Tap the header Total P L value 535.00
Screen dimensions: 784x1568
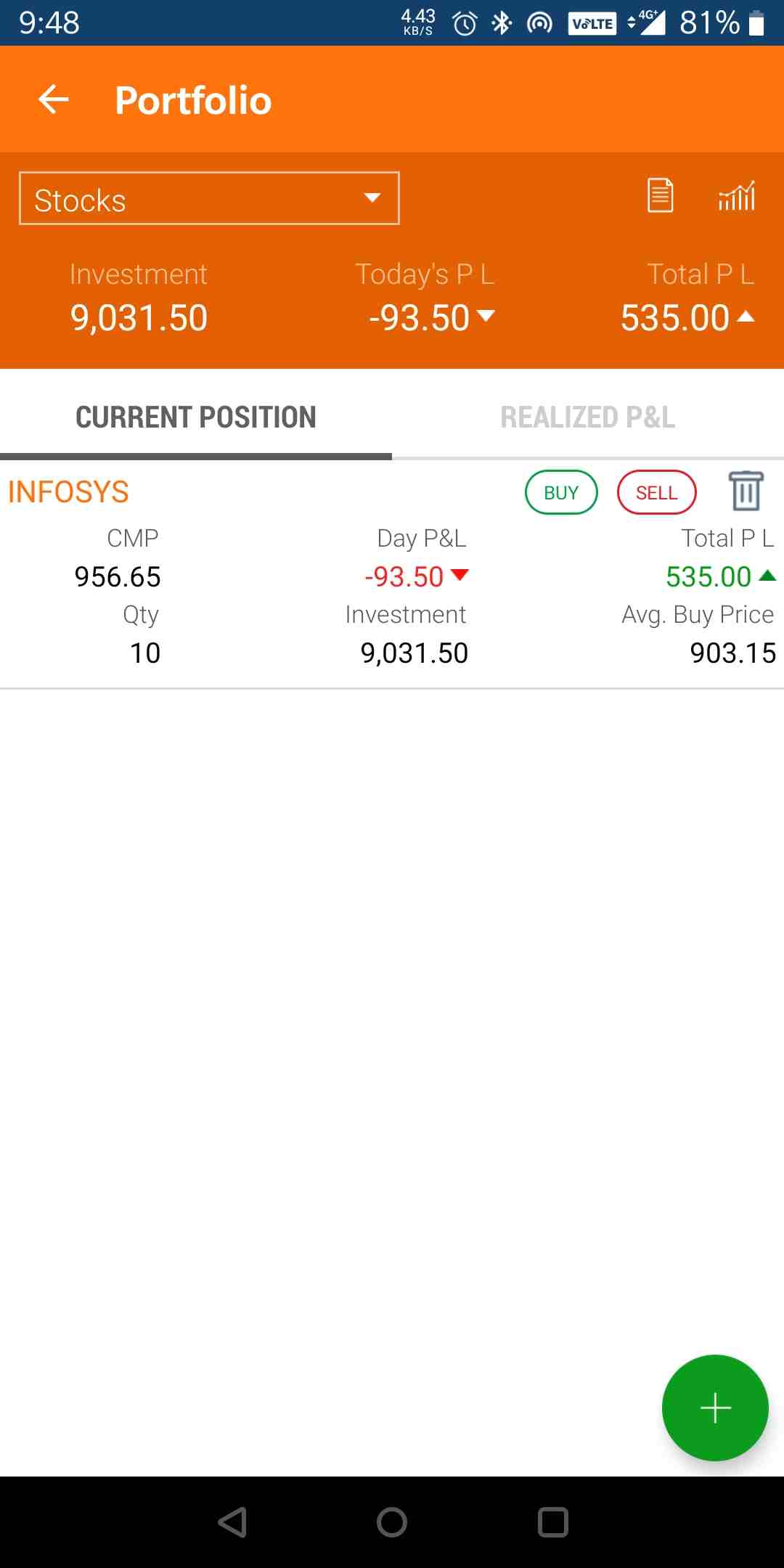pos(675,318)
